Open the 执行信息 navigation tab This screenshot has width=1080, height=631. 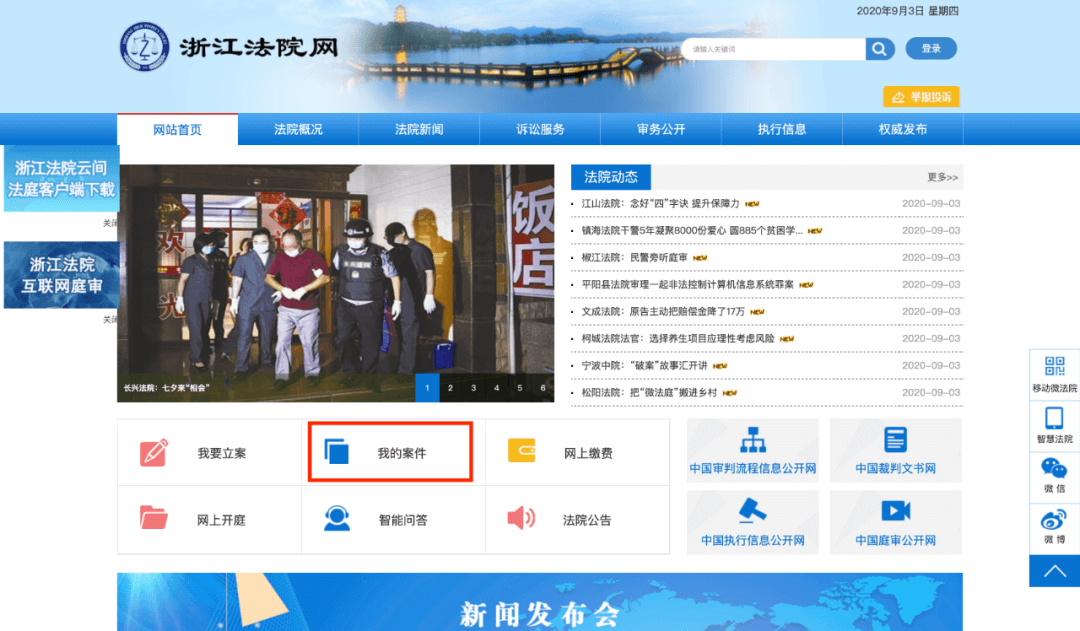(x=781, y=128)
